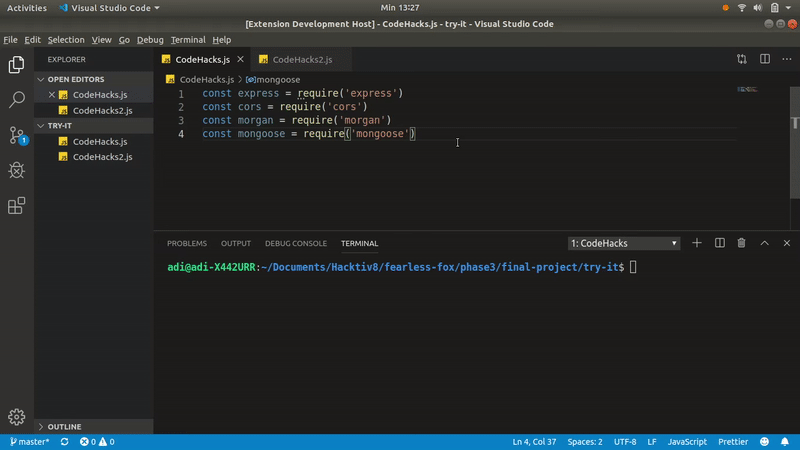Switch to the CodeHacks2.js editor tab
Viewport: 800px width, 450px height.
(302, 59)
